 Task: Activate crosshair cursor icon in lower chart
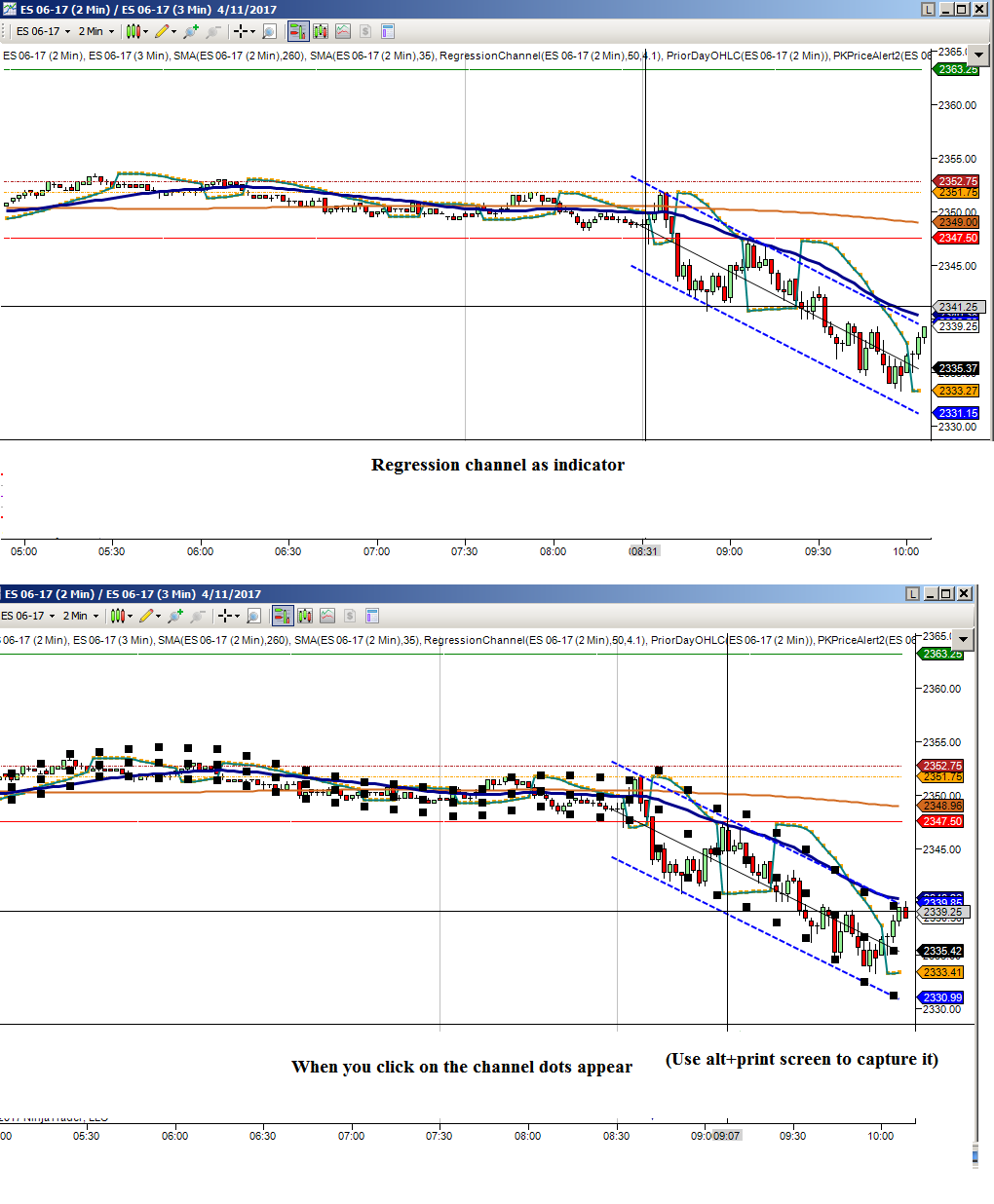(x=224, y=616)
